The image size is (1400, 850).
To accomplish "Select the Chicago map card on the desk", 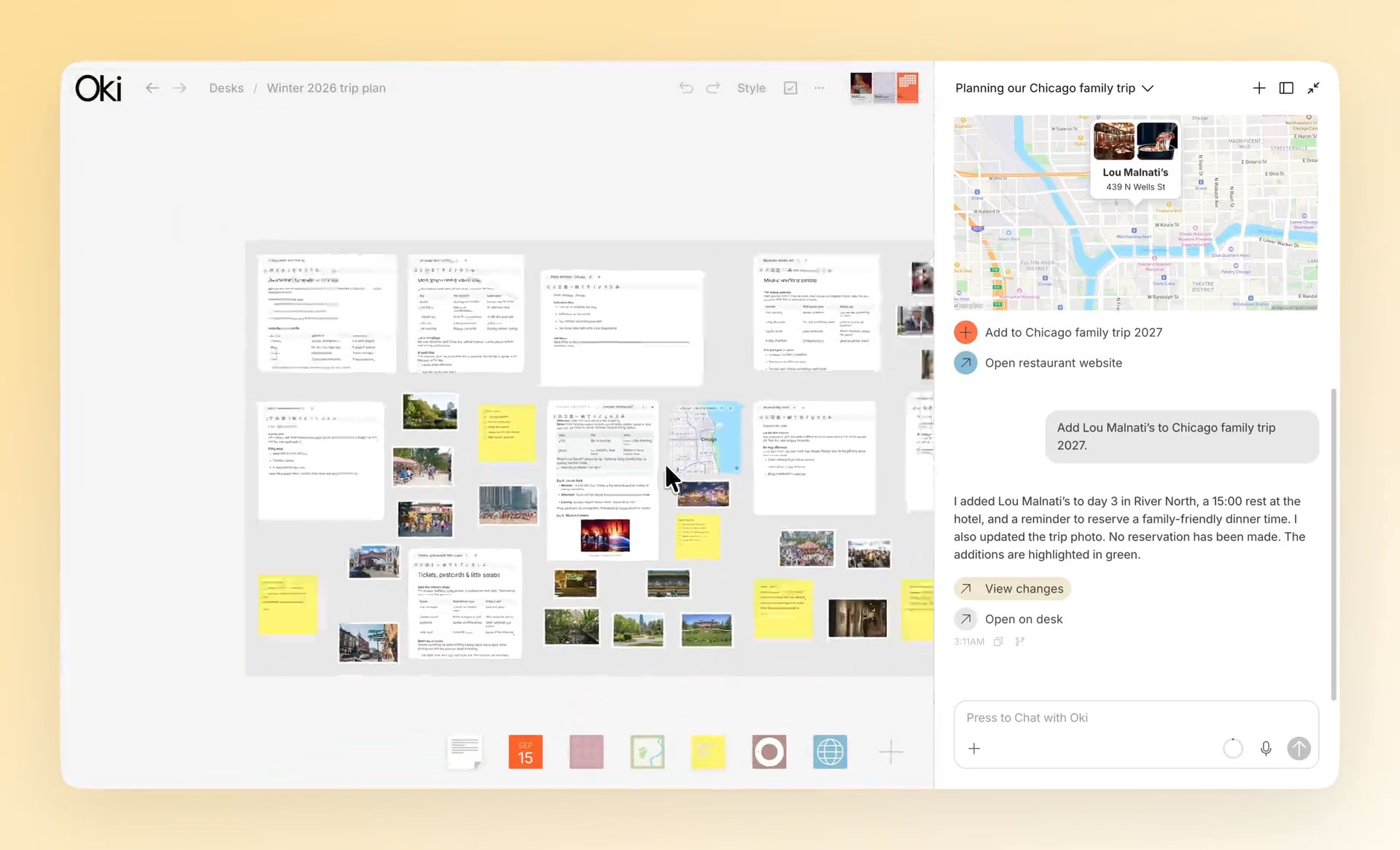I will [705, 437].
